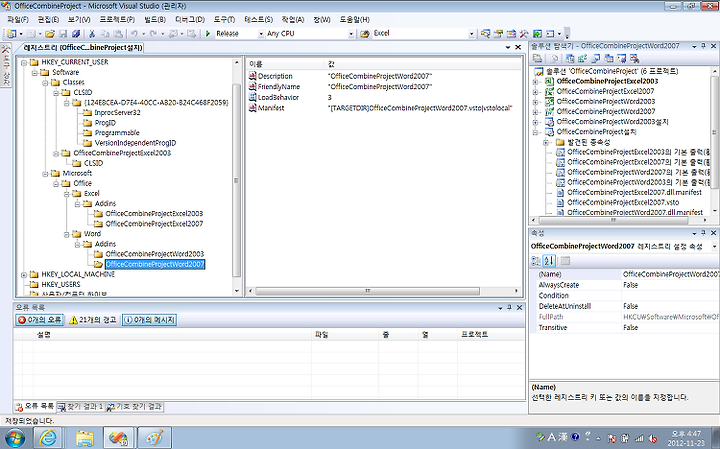This screenshot has width=720, height=449.
Task: Open the 편집(E) menu
Action: tap(48, 20)
